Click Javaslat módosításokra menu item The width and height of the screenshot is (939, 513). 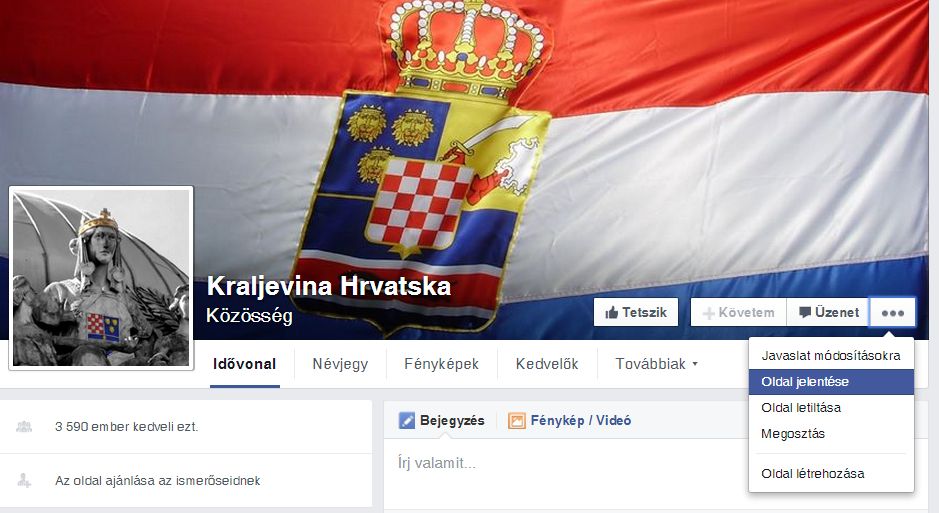[x=831, y=356]
